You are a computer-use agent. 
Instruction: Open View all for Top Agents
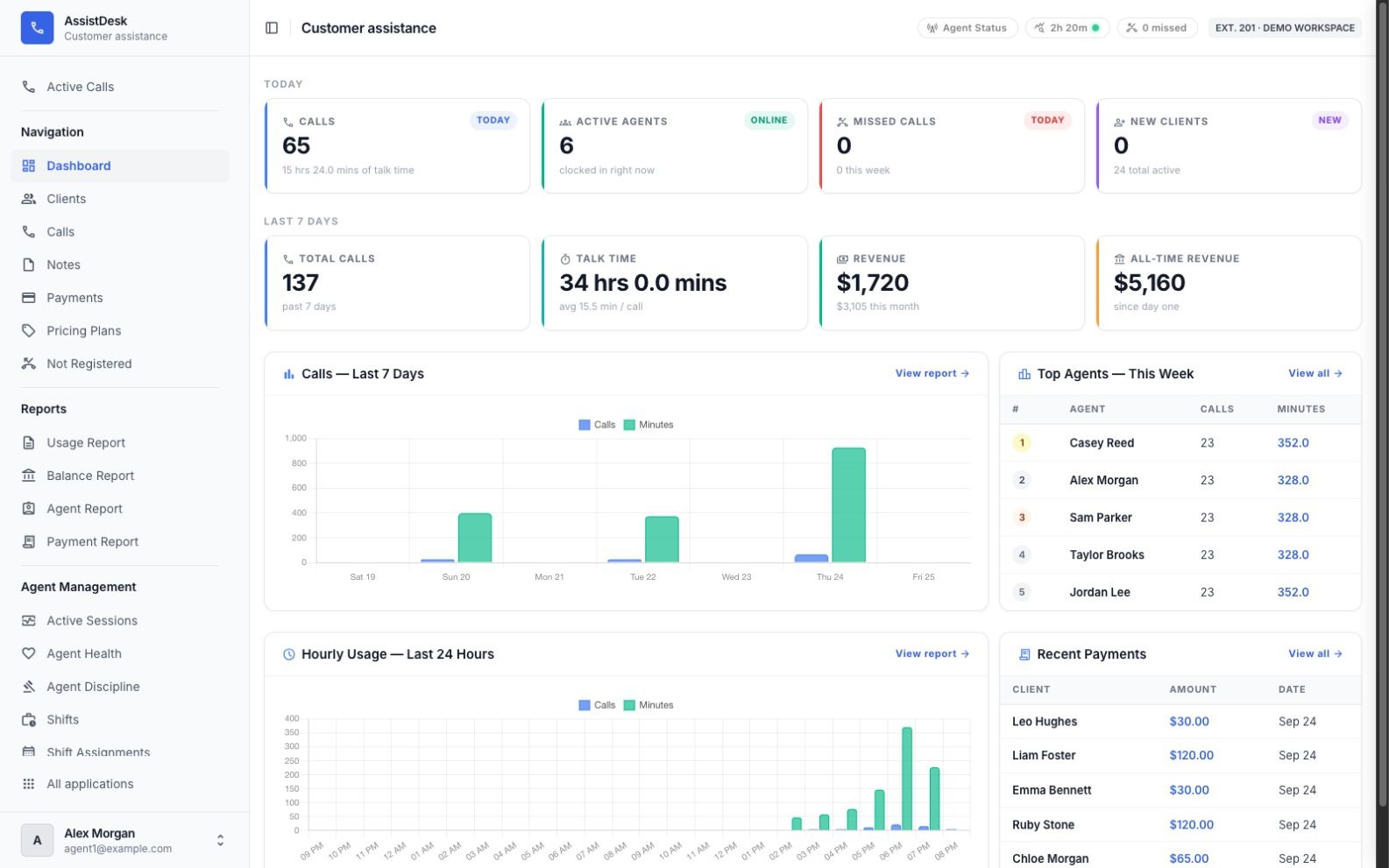(x=1315, y=373)
